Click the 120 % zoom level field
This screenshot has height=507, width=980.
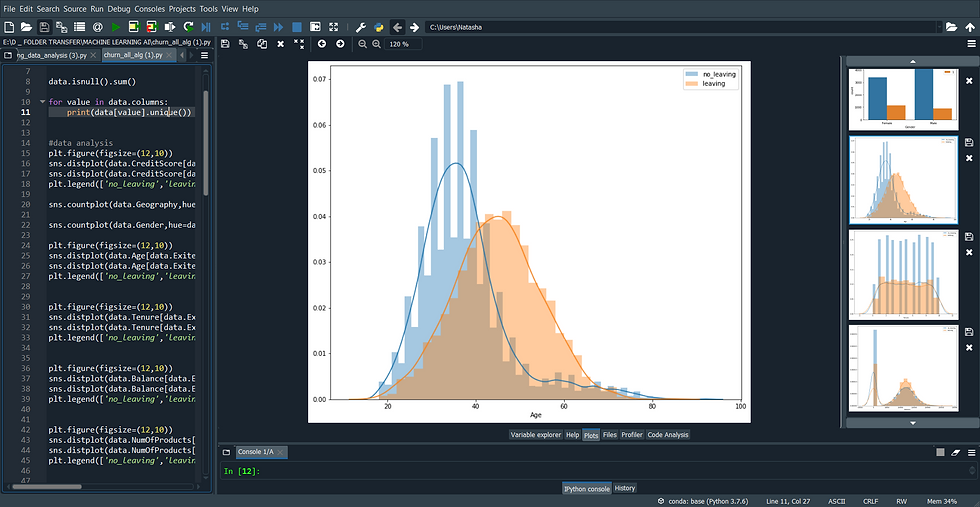(403, 44)
